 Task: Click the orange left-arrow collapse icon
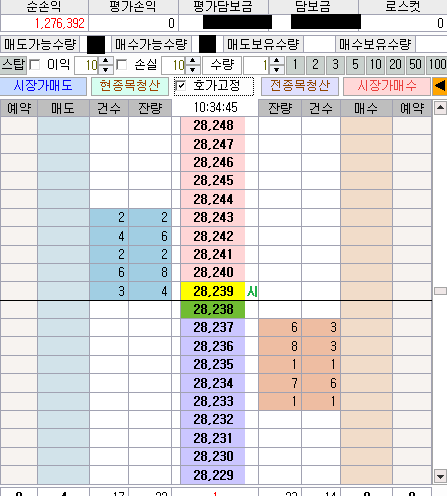440,86
